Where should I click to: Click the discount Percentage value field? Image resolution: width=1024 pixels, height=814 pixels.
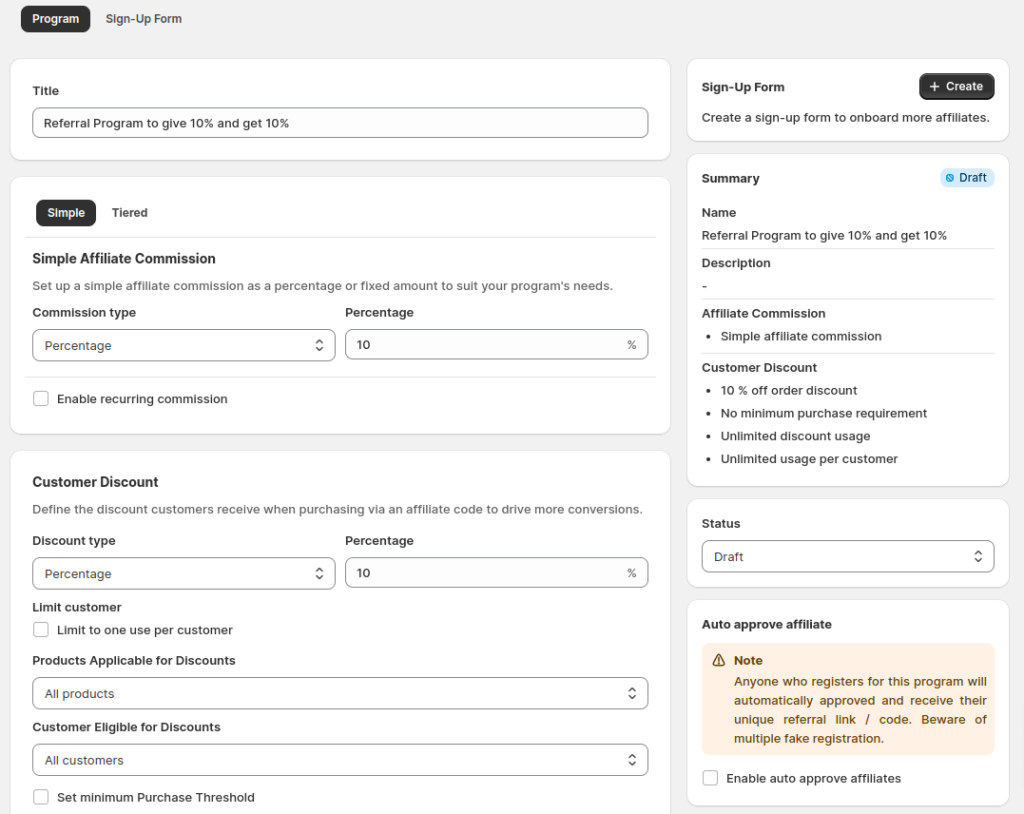[x=490, y=573]
